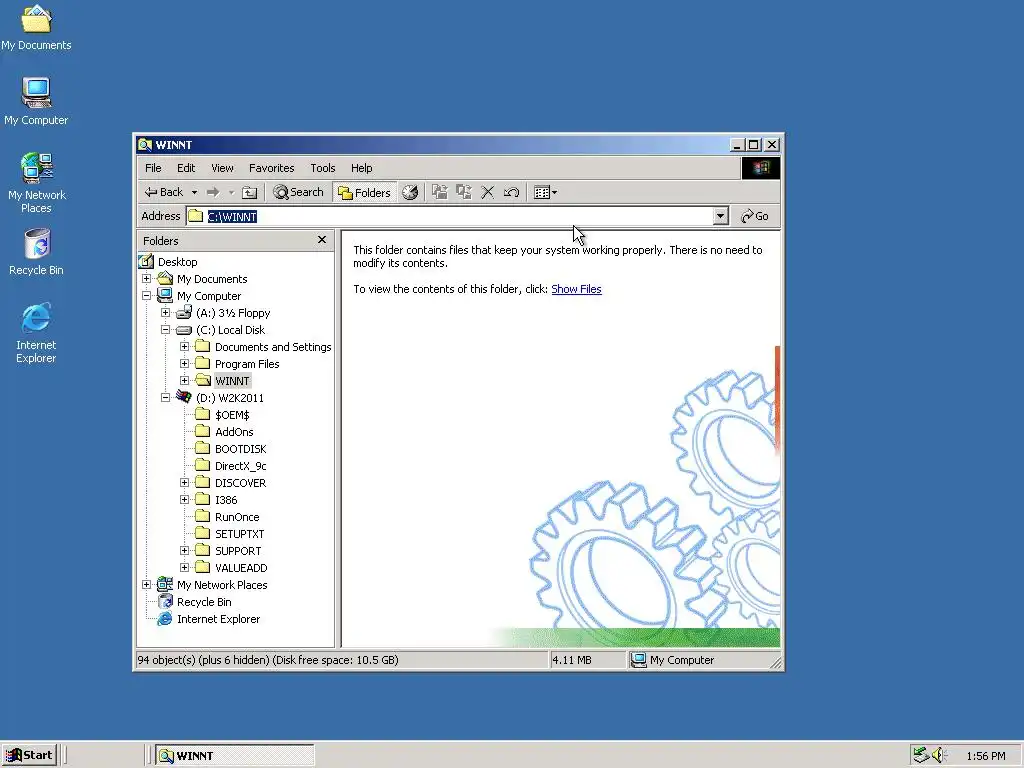
Task: Click the My Network Places desktop icon
Action: pyautogui.click(x=37, y=183)
